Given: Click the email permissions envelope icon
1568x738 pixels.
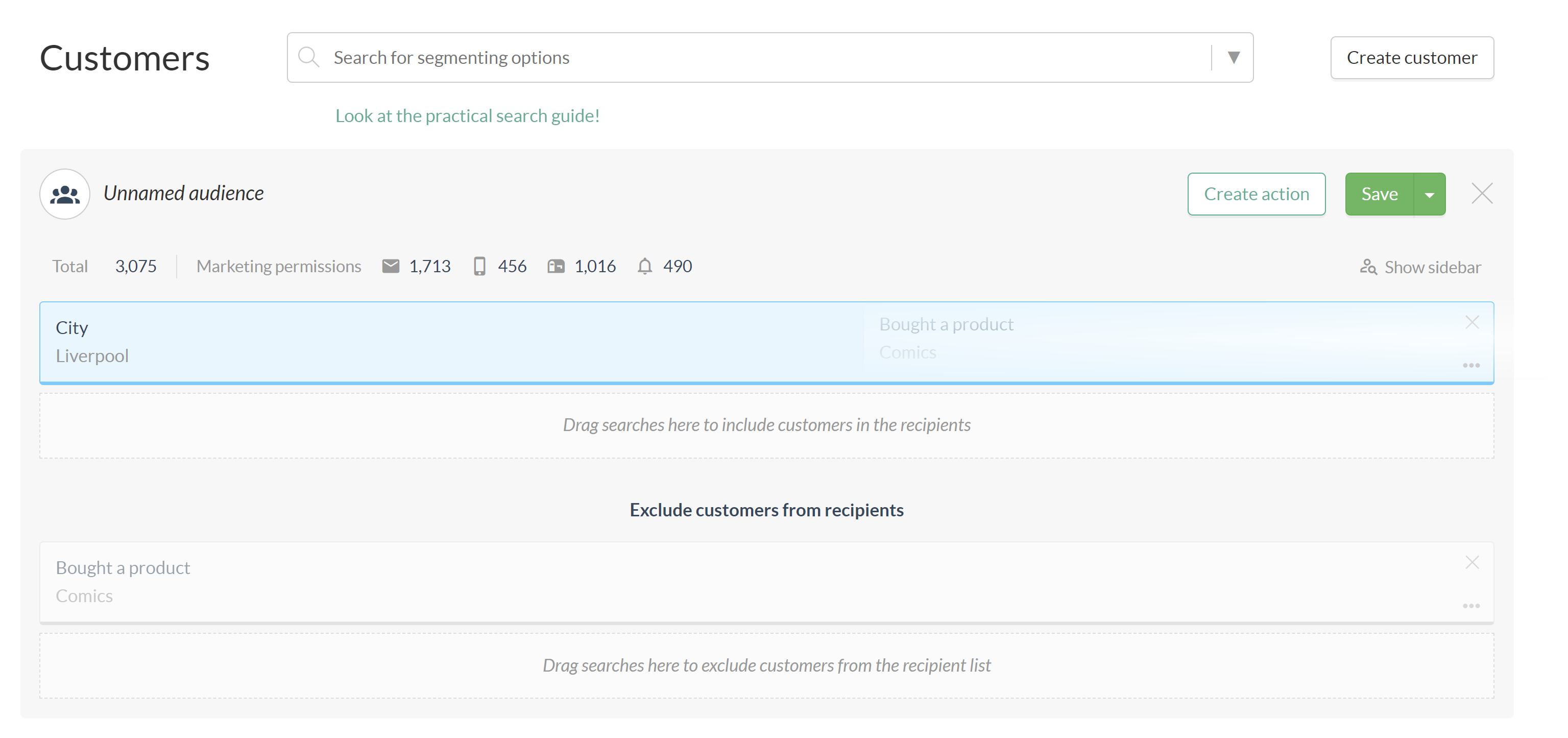Looking at the screenshot, I should [390, 266].
